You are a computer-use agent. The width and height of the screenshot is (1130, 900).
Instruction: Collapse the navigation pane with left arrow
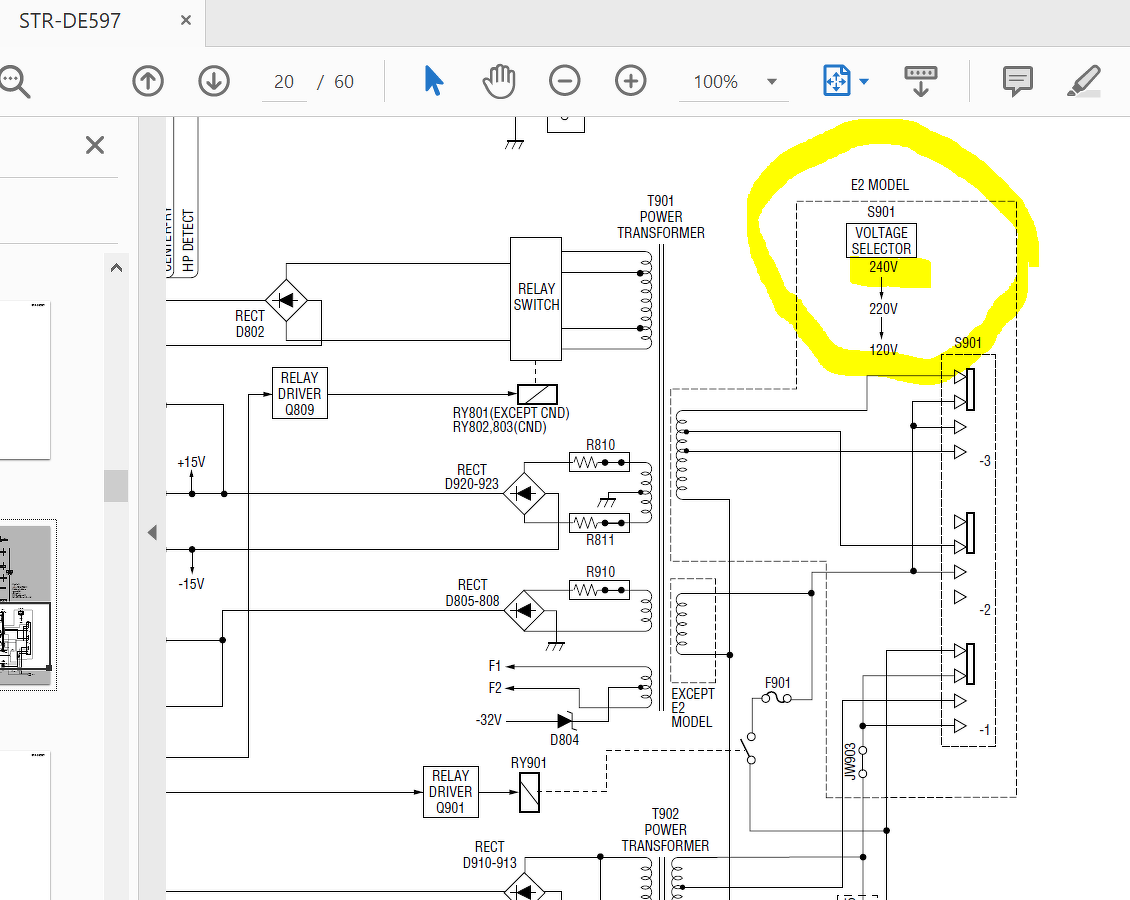click(x=152, y=533)
